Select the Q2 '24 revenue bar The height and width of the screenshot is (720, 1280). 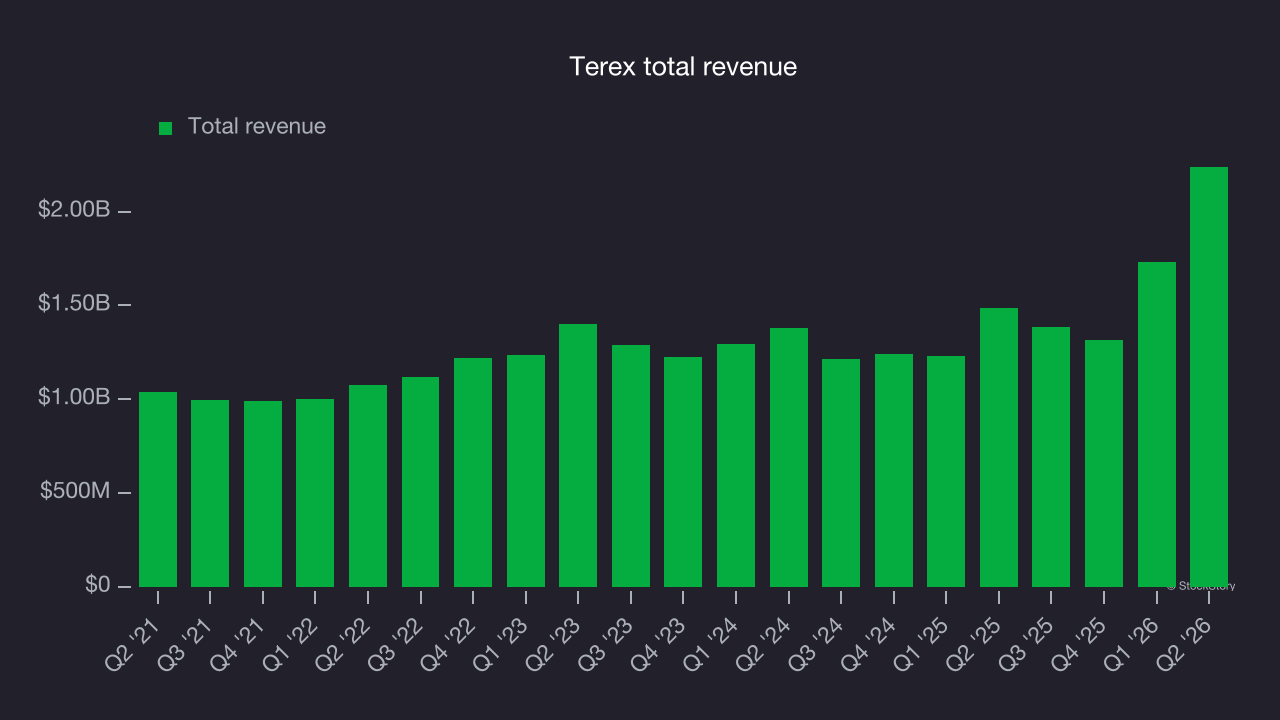[x=789, y=457]
